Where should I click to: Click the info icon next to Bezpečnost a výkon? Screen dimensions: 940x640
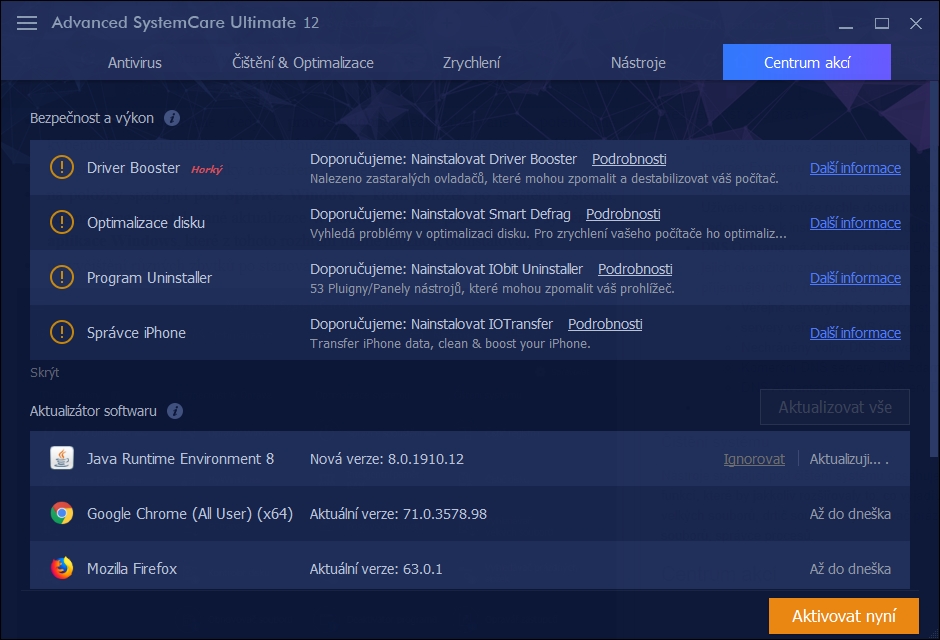[171, 118]
